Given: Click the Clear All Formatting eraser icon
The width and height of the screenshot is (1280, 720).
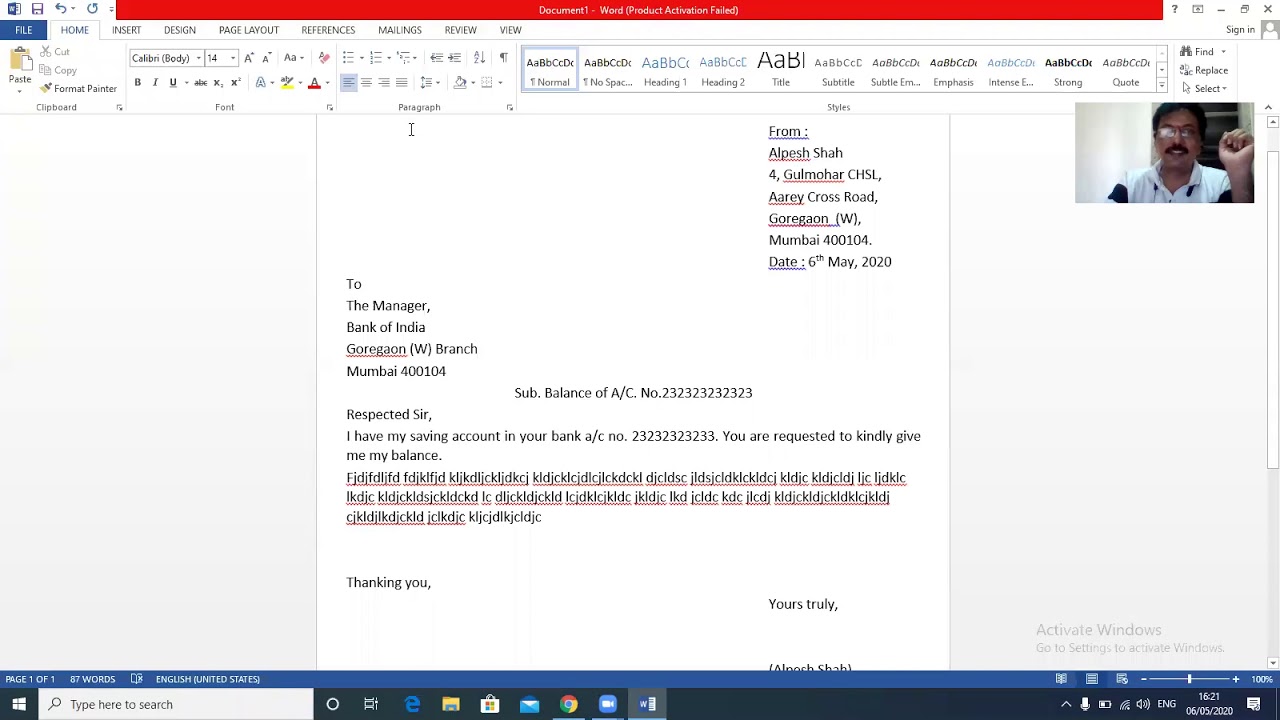Looking at the screenshot, I should click(x=324, y=58).
